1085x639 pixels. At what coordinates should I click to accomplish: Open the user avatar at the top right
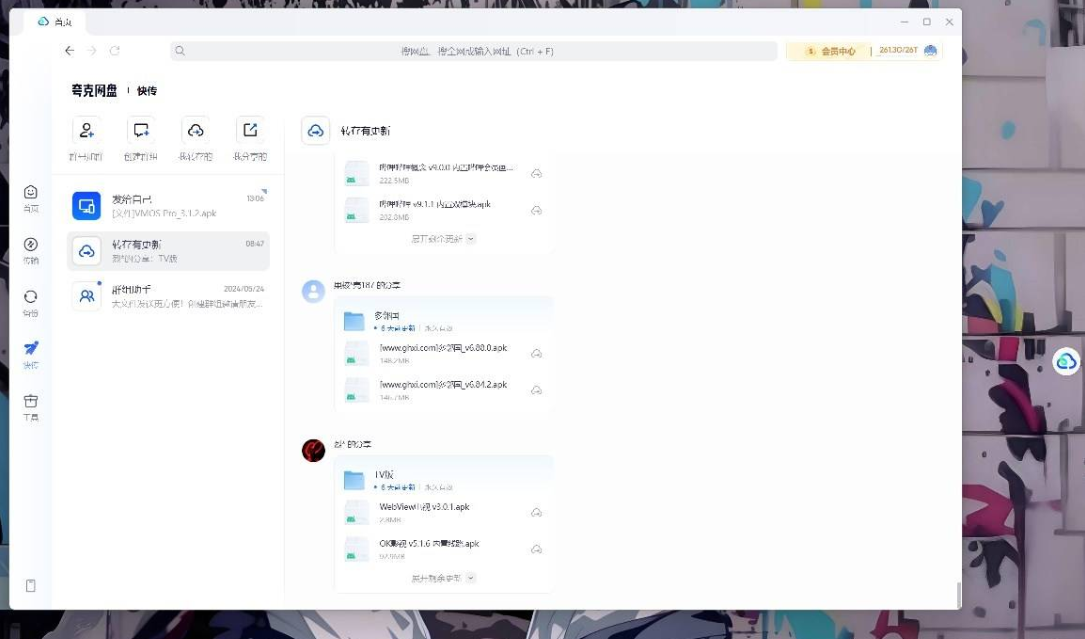[931, 51]
